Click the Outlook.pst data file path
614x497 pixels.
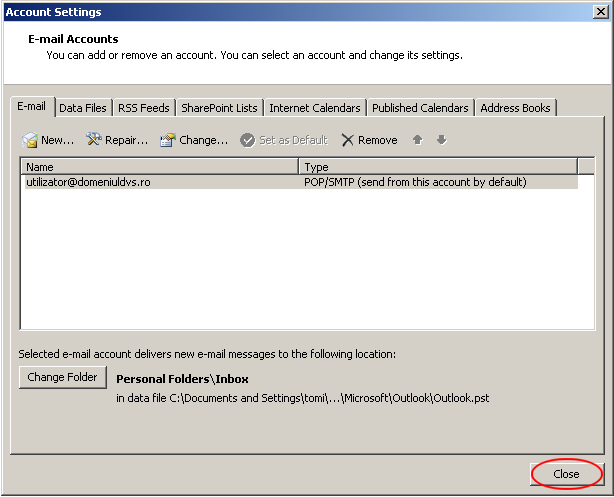(303, 398)
